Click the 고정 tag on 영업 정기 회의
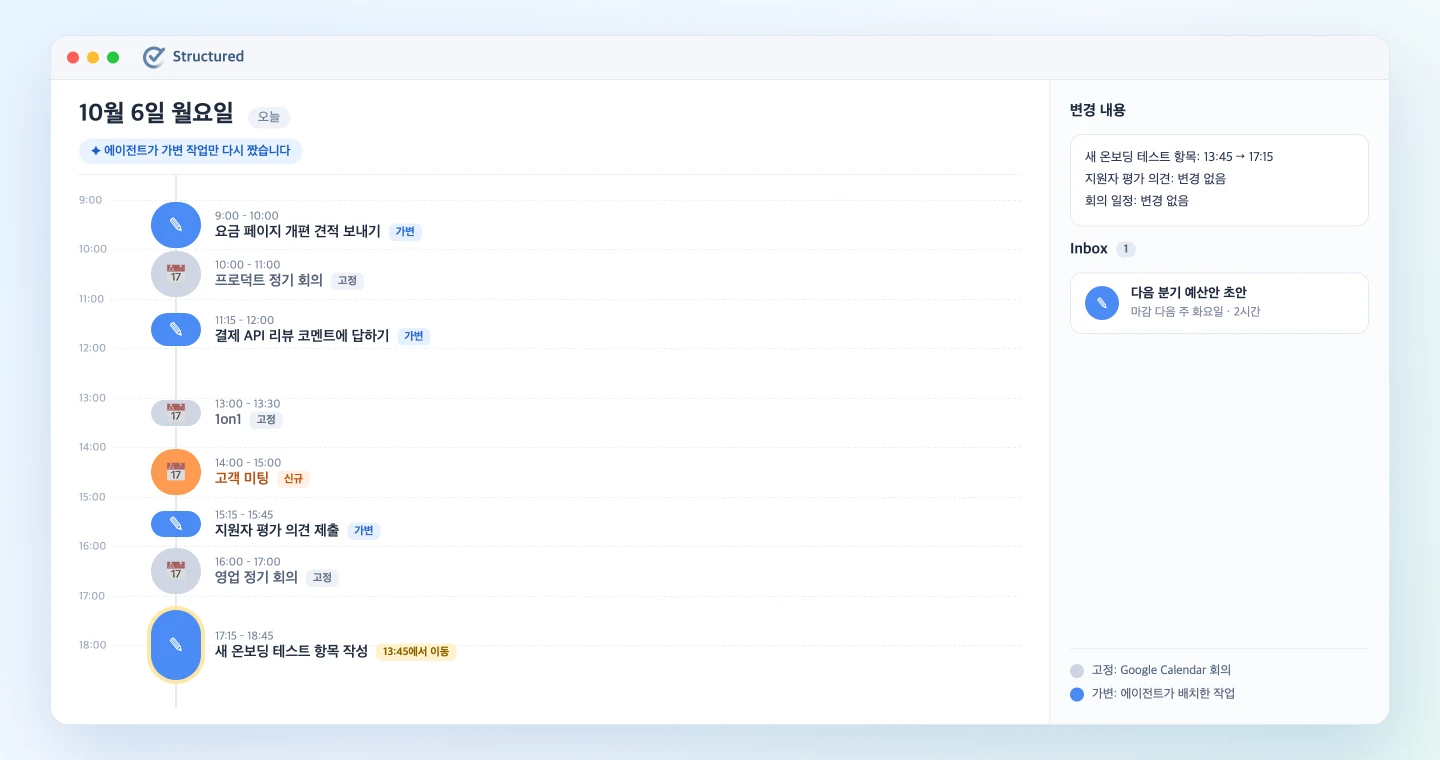The width and height of the screenshot is (1440, 760). click(322, 578)
